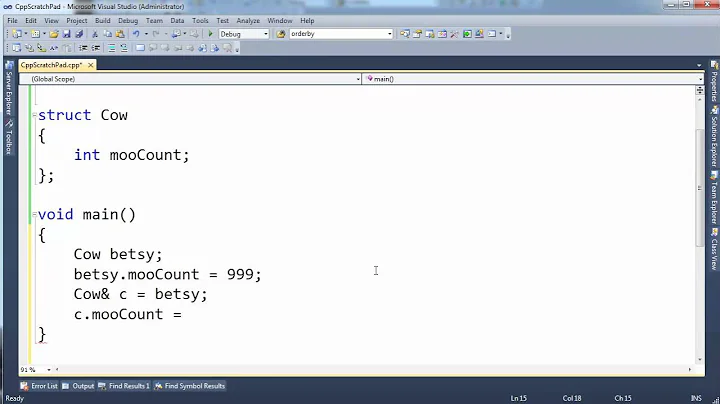Click the New Project toolbar icon
Viewport: 720px width, 404px height.
pos(17,34)
